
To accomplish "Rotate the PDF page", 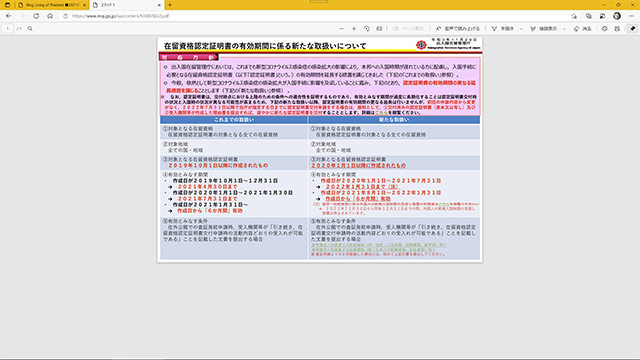I will [367, 29].
